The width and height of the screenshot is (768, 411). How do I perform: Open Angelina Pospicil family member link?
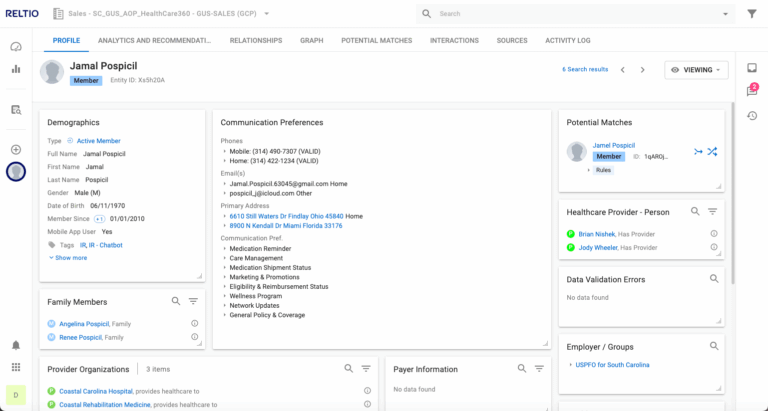[x=83, y=323]
